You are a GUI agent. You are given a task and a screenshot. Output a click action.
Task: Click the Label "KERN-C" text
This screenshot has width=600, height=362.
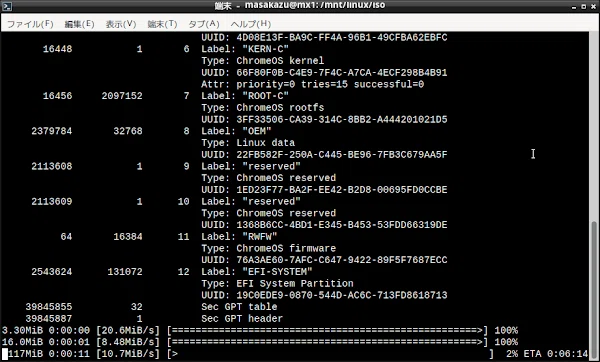[x=245, y=49]
